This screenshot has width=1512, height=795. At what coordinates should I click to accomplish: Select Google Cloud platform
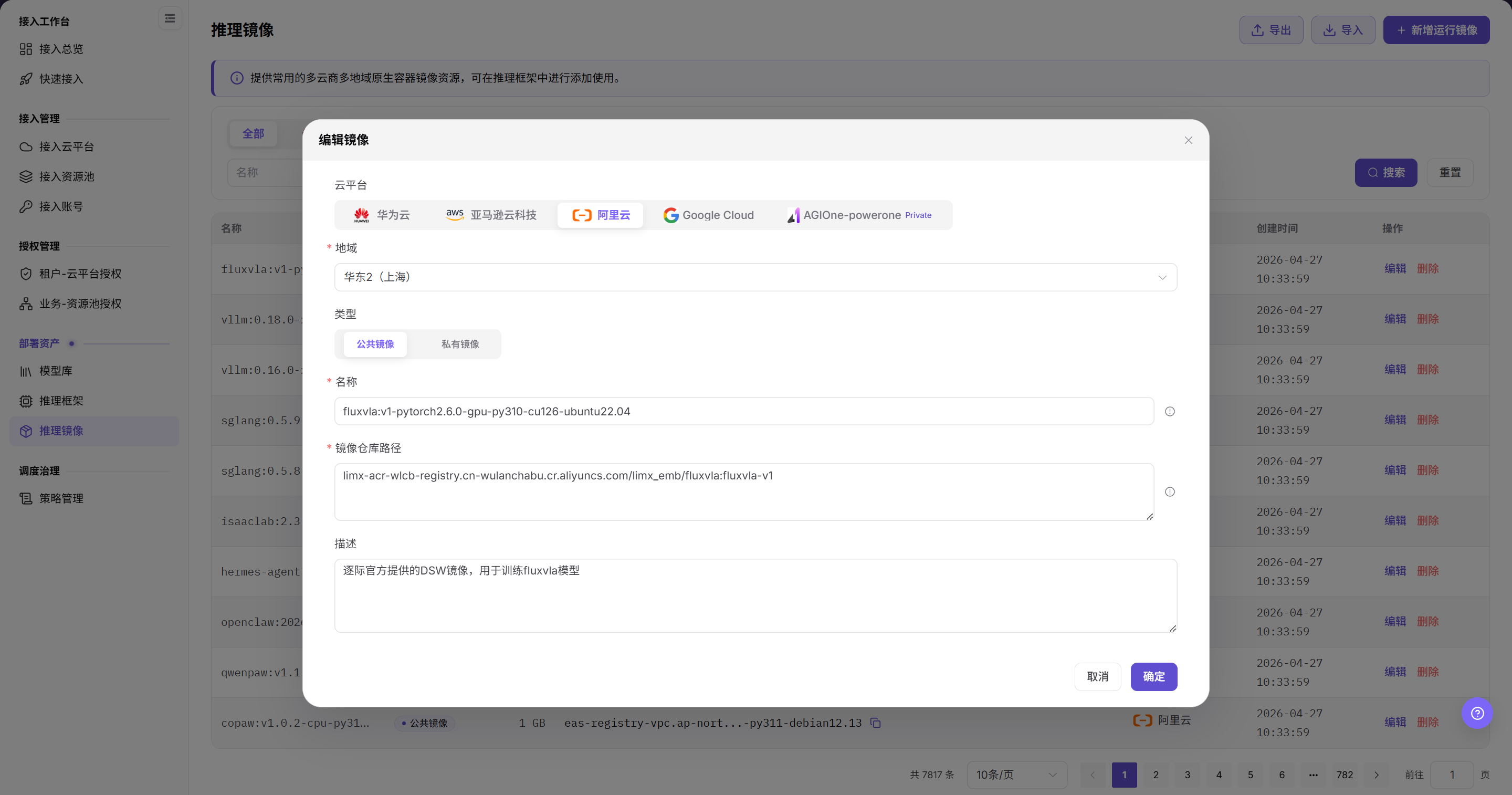[708, 215]
